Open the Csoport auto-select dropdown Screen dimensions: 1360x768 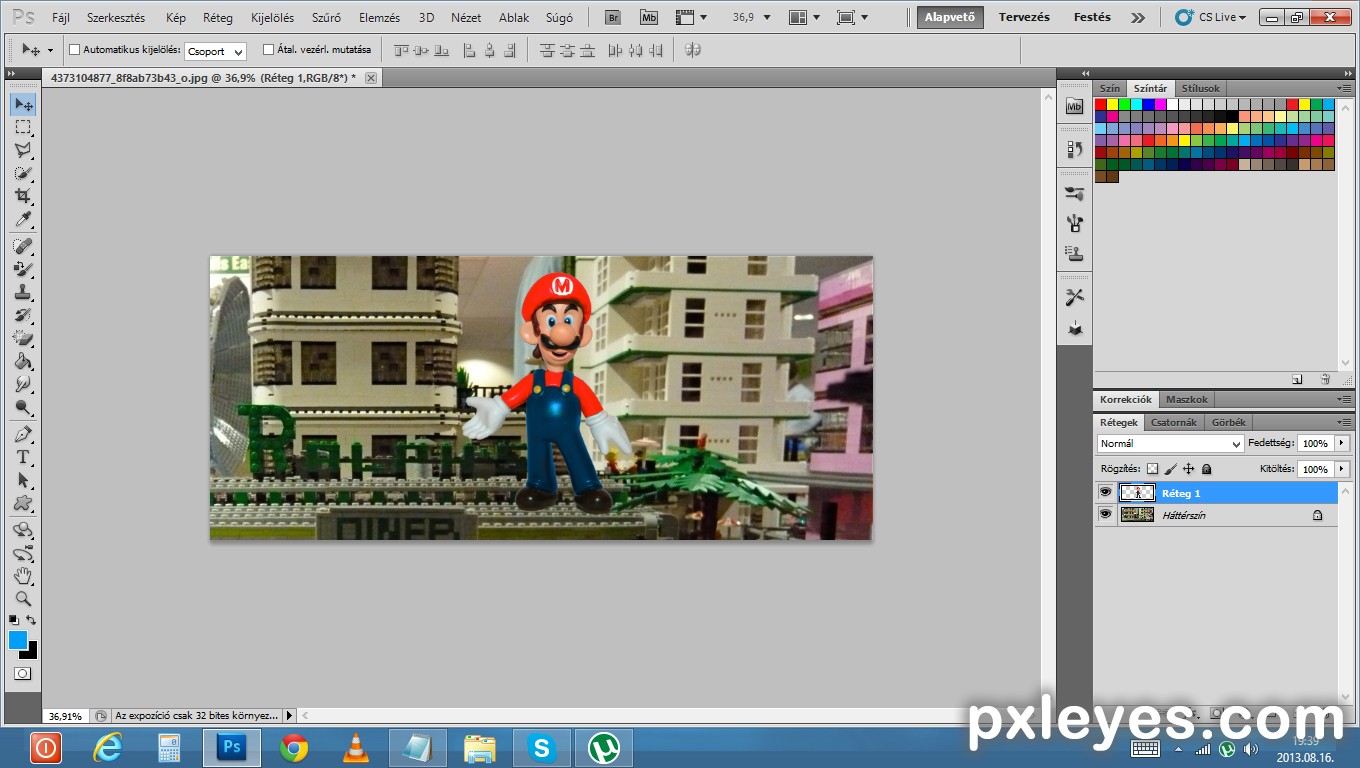click(x=215, y=51)
